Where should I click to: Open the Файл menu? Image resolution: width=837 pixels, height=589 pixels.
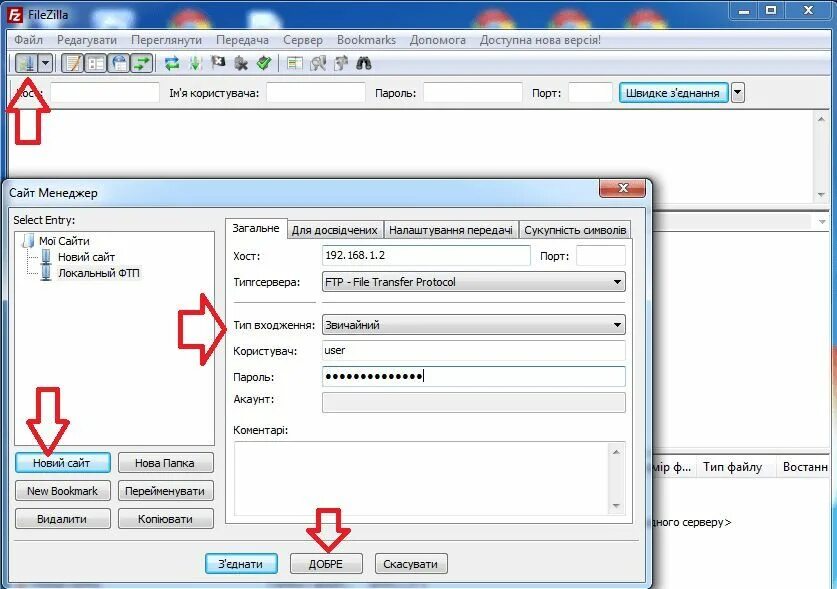pos(28,40)
